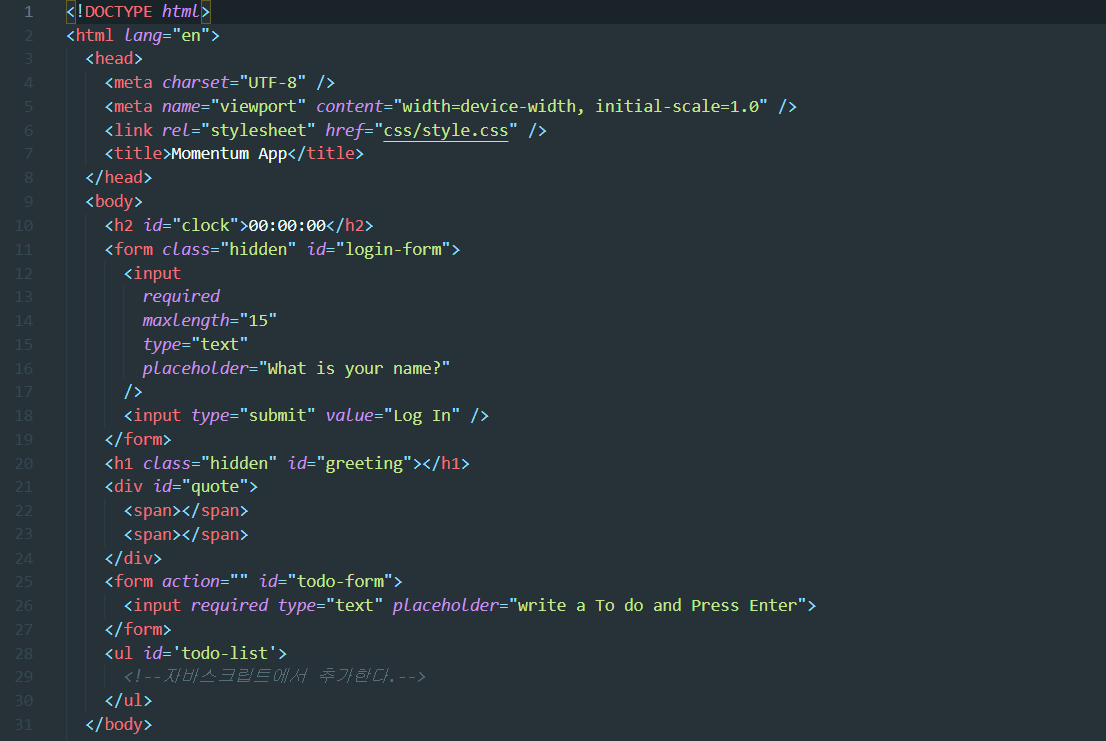Click the "submit" type value
The image size is (1106, 741).
(x=277, y=415)
